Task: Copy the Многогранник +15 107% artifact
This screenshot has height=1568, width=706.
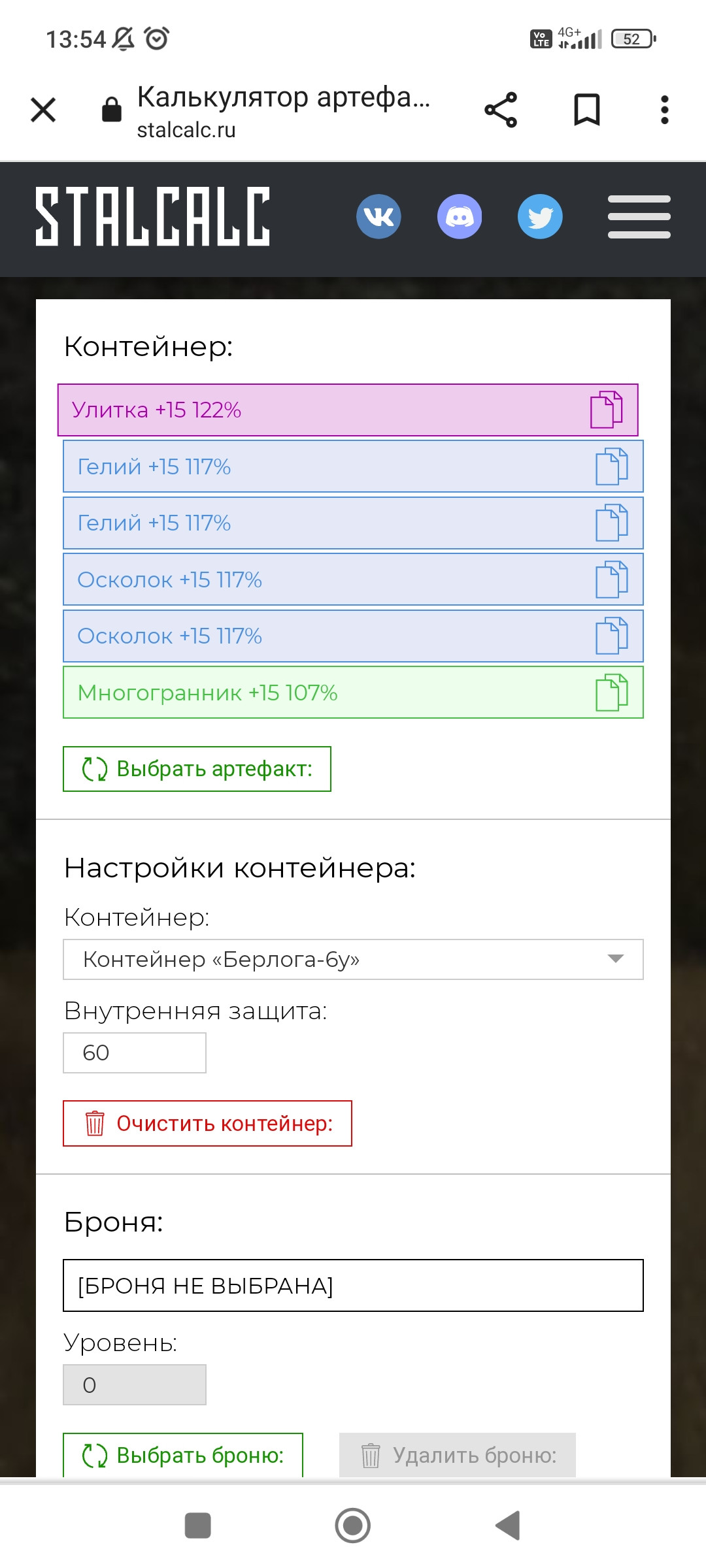Action: (611, 693)
